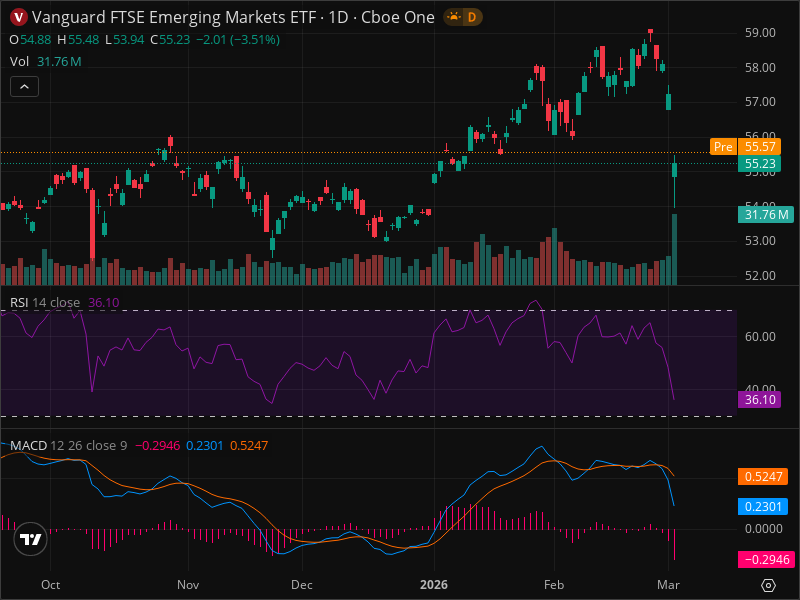800x600 pixels.
Task: Click the RSI 60.00 scale value
Action: (760, 337)
